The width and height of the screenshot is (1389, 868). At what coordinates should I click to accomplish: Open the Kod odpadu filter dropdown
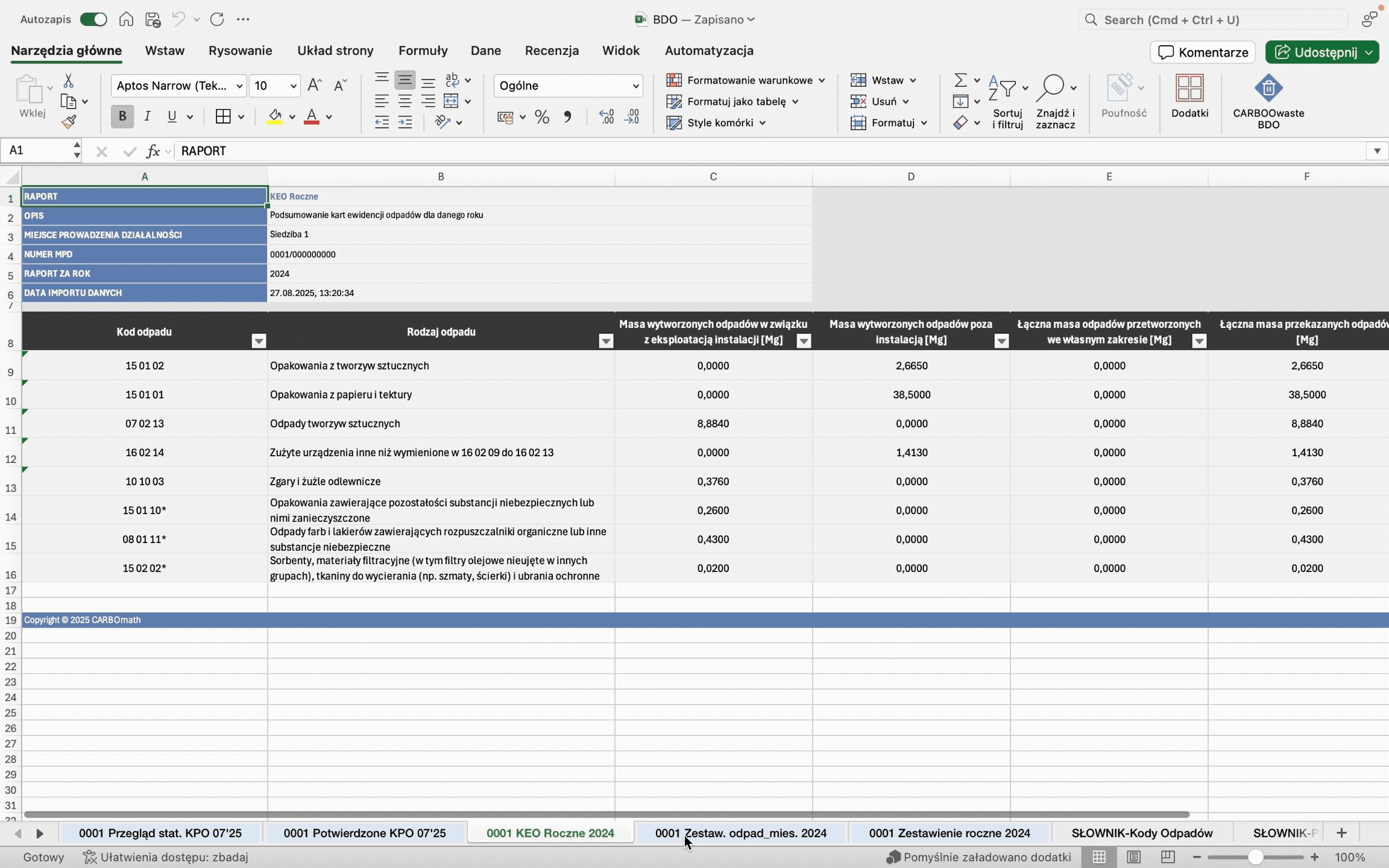259,341
